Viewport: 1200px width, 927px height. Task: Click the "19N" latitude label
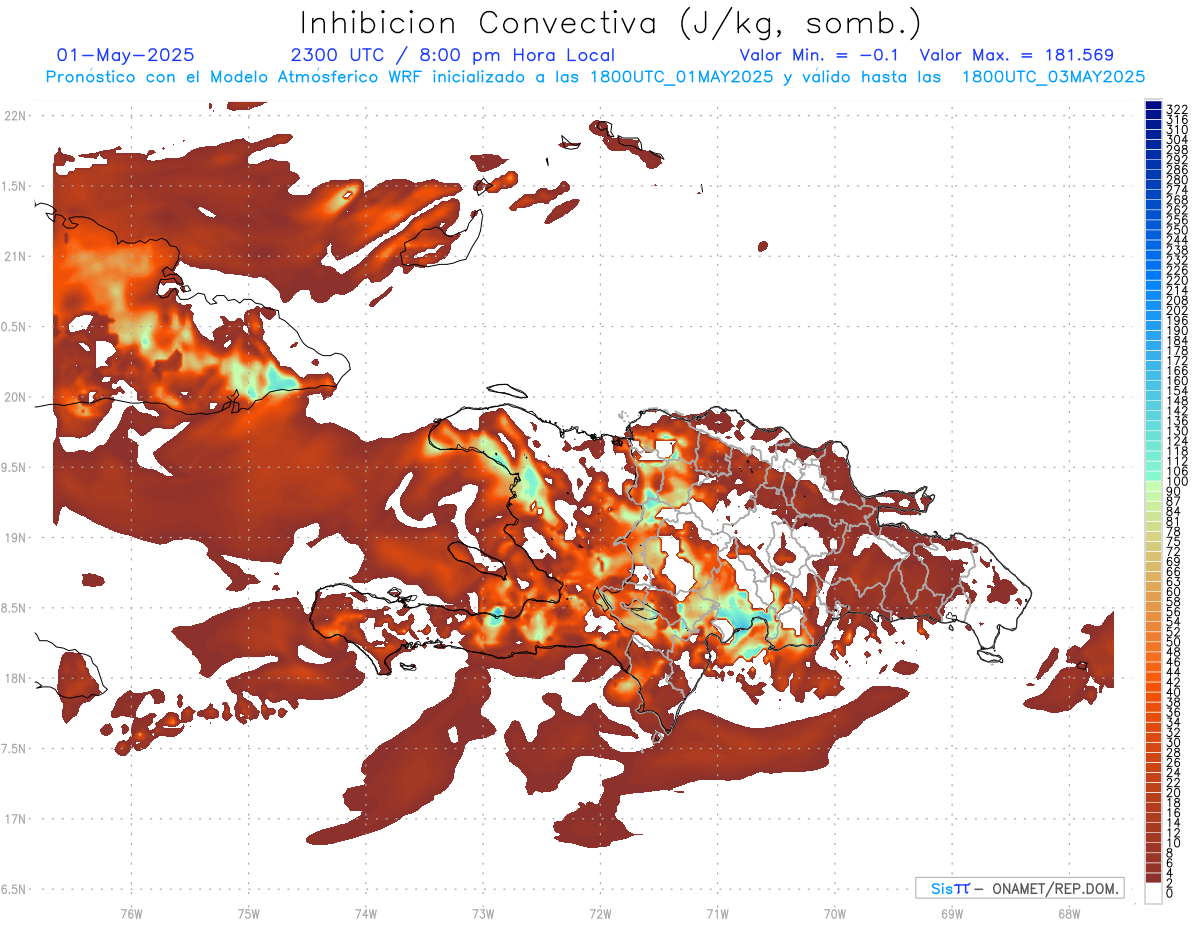click(x=15, y=538)
